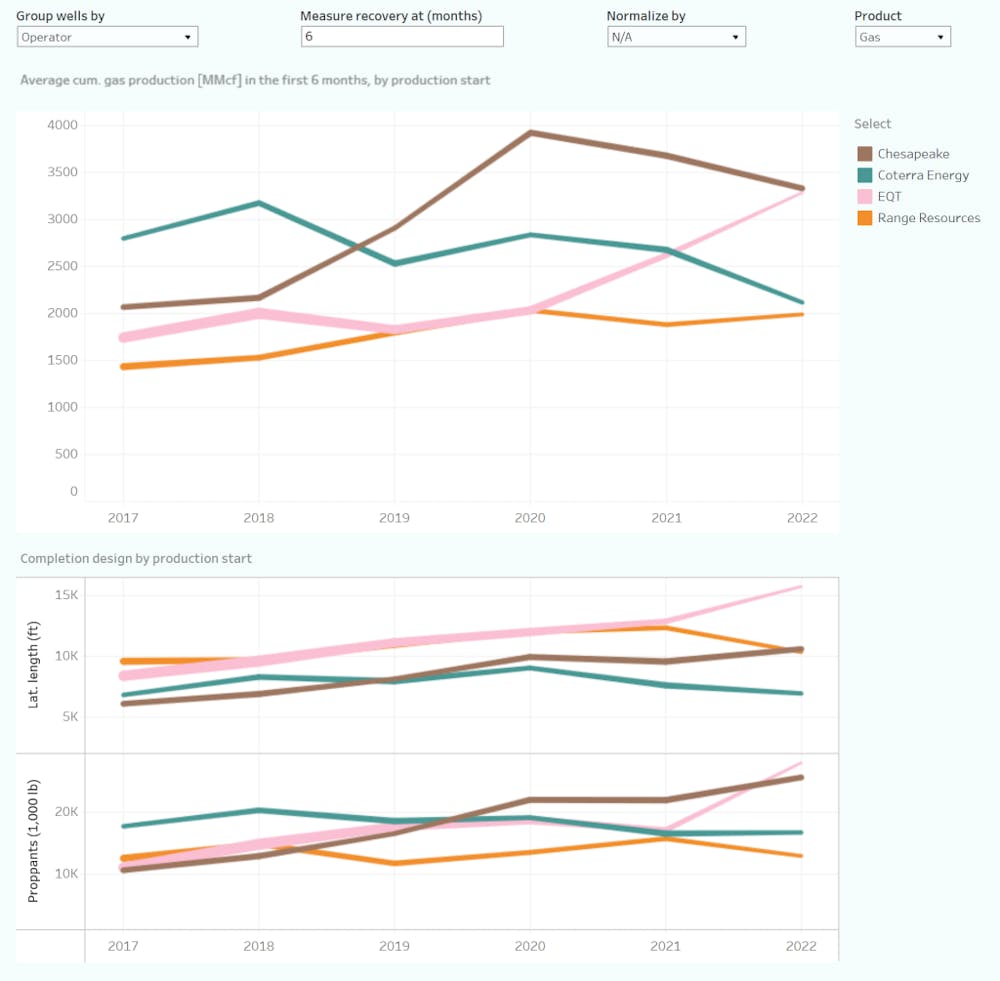Open the Group wells by dropdown
Viewport: 1000px width, 981px height.
tap(107, 37)
